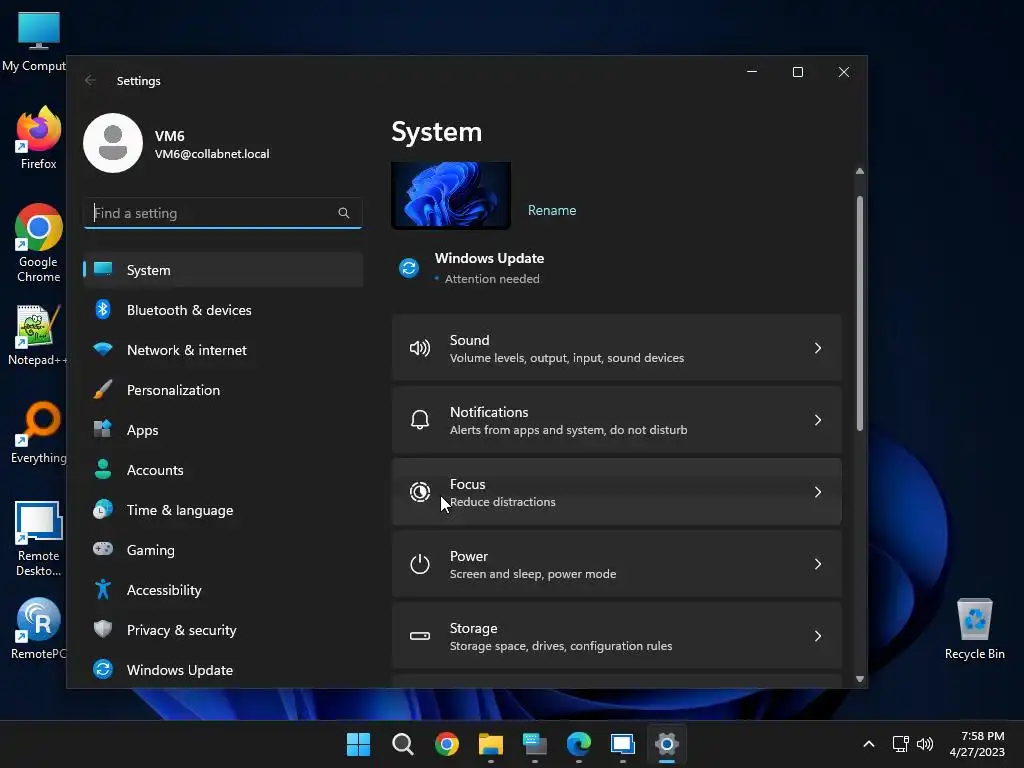Image resolution: width=1024 pixels, height=768 pixels.
Task: Click the Gaming controller icon
Action: [103, 549]
